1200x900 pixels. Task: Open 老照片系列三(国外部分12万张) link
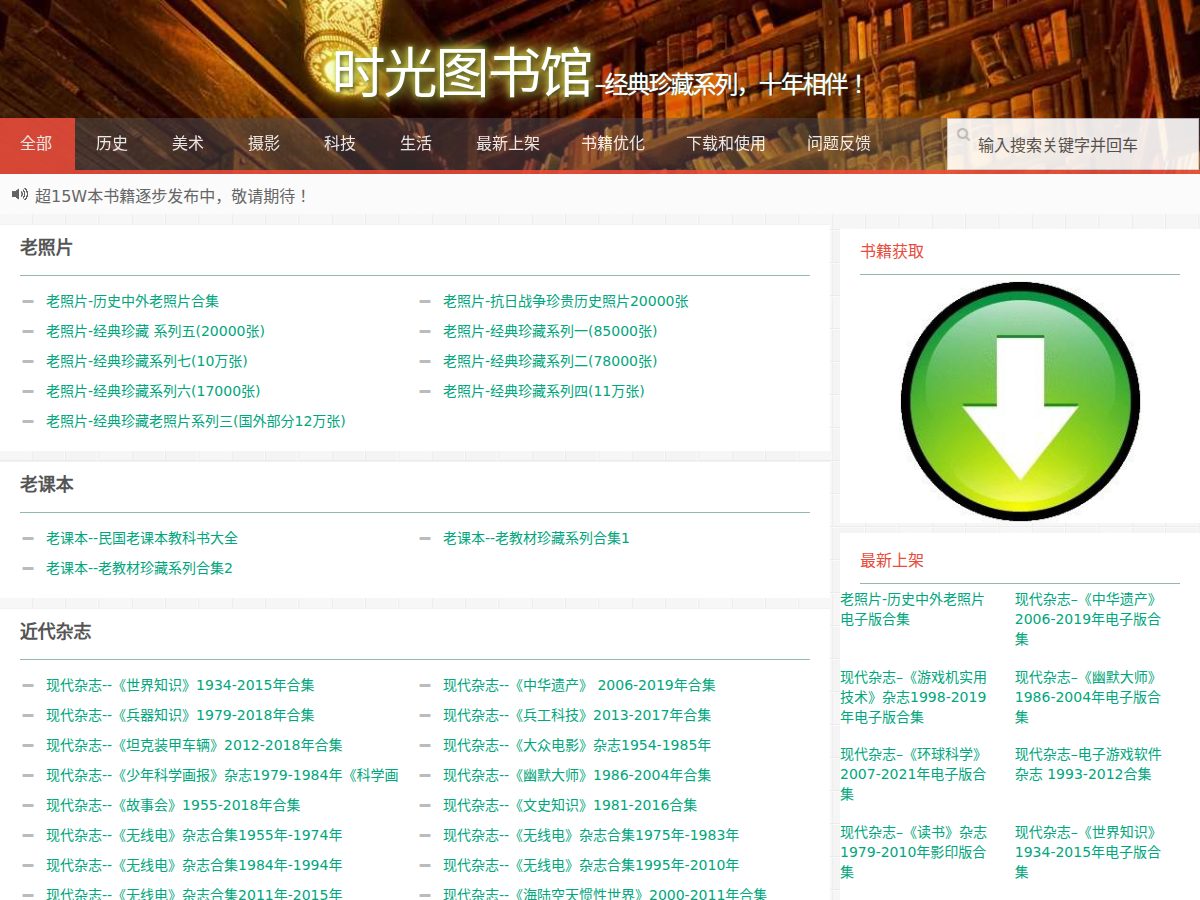196,421
